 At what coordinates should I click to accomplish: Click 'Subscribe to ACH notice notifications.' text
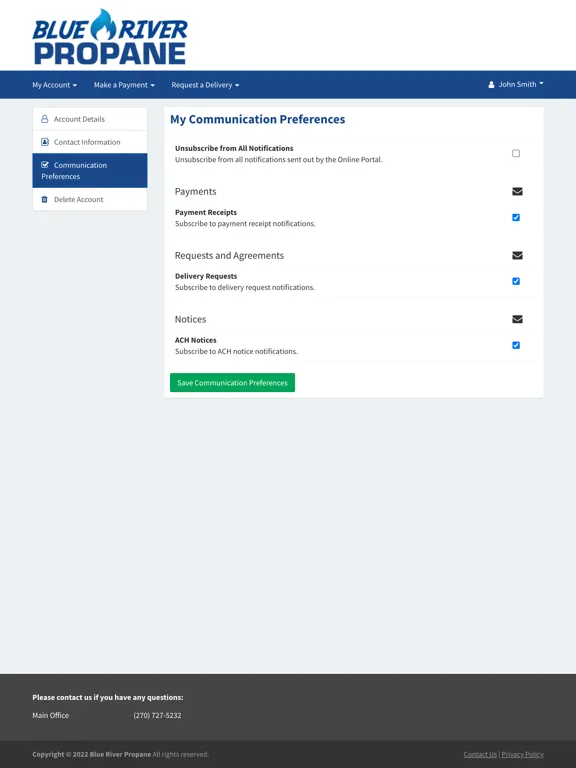pyautogui.click(x=236, y=351)
